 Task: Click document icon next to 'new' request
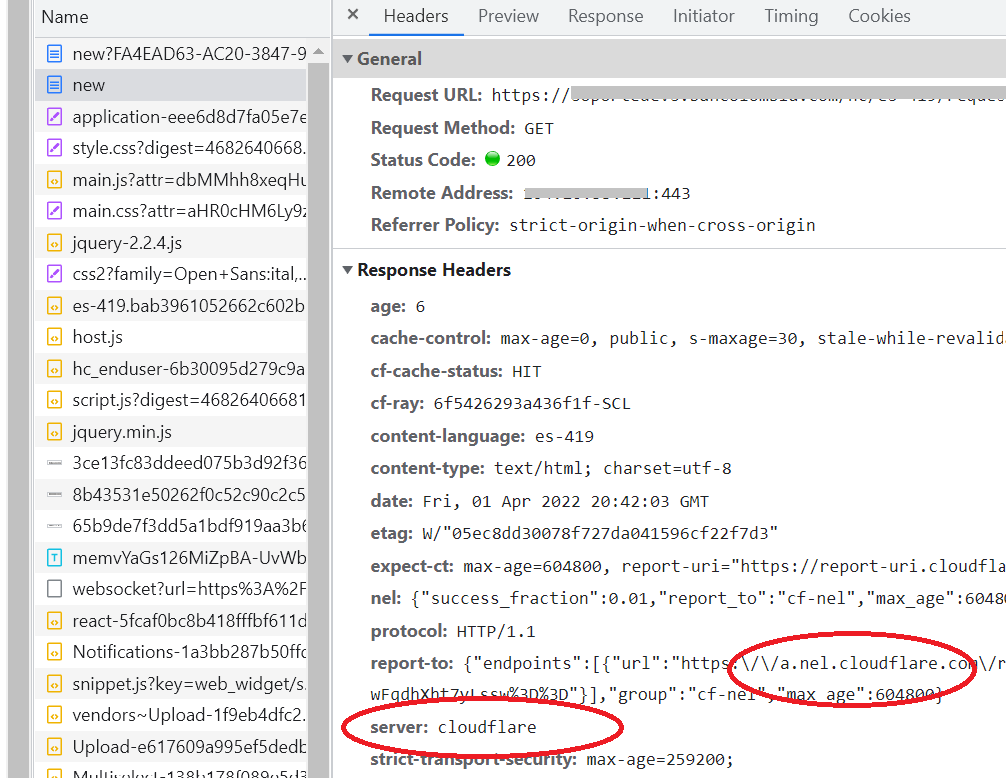54,85
